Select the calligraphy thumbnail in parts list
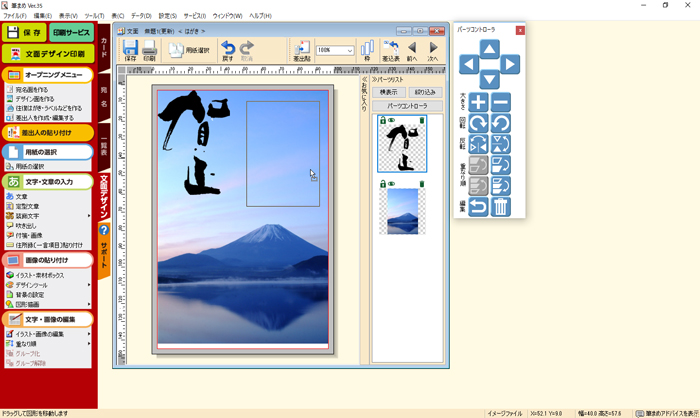Viewport: 700px width, 418px height. pyautogui.click(x=401, y=148)
